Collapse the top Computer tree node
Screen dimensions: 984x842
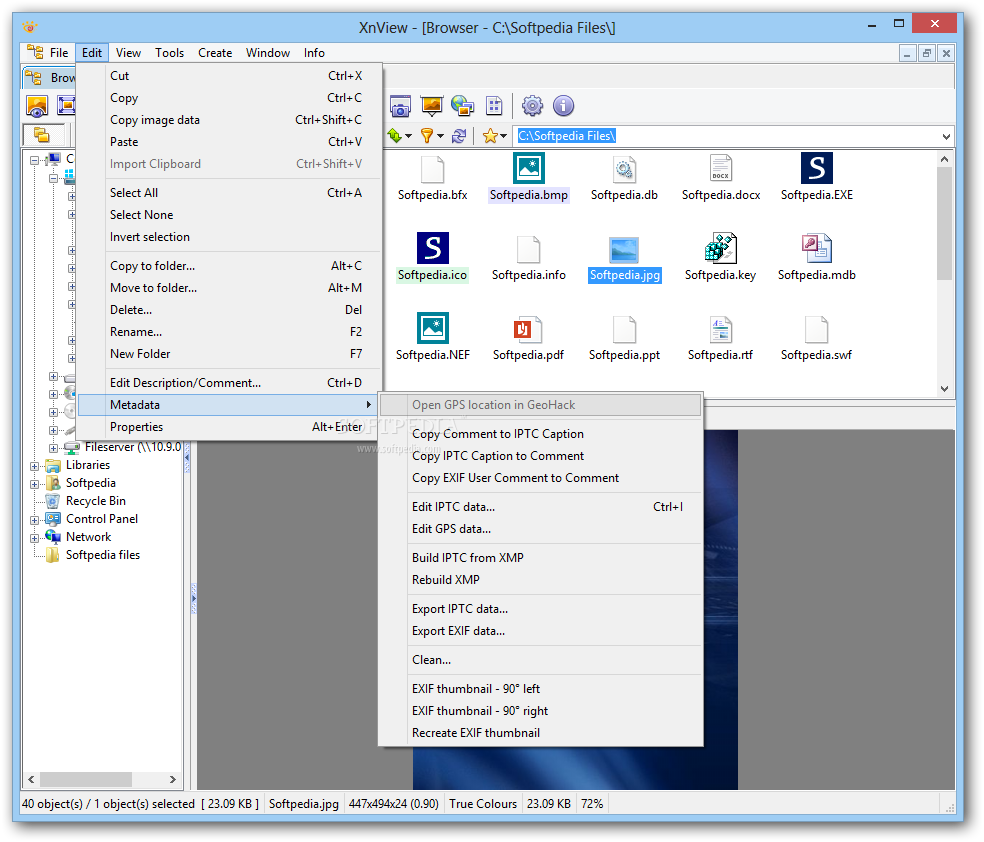click(35, 160)
